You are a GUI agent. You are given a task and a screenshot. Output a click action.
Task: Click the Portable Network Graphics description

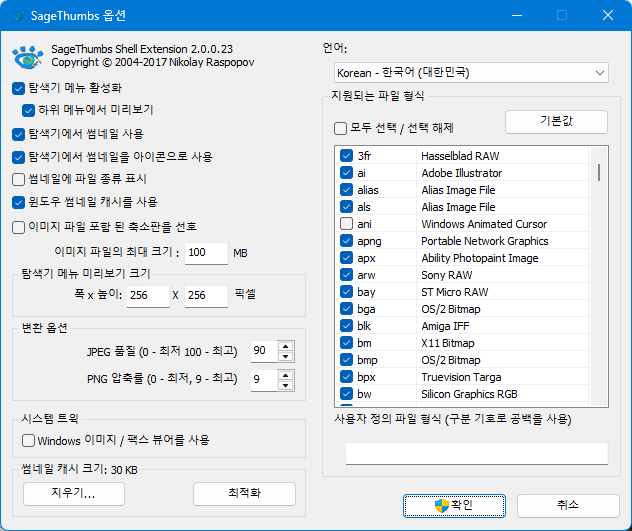(485, 241)
